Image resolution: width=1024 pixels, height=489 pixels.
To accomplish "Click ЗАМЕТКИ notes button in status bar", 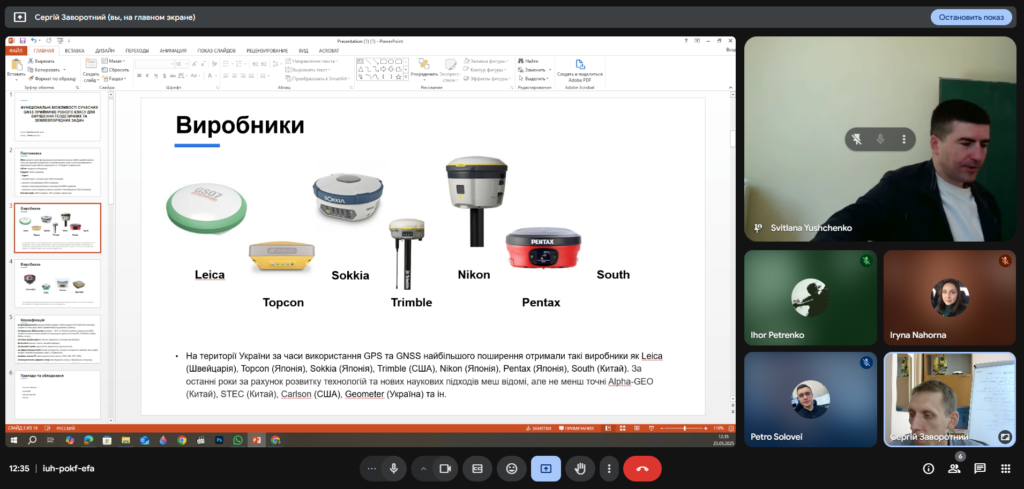I will 541,428.
